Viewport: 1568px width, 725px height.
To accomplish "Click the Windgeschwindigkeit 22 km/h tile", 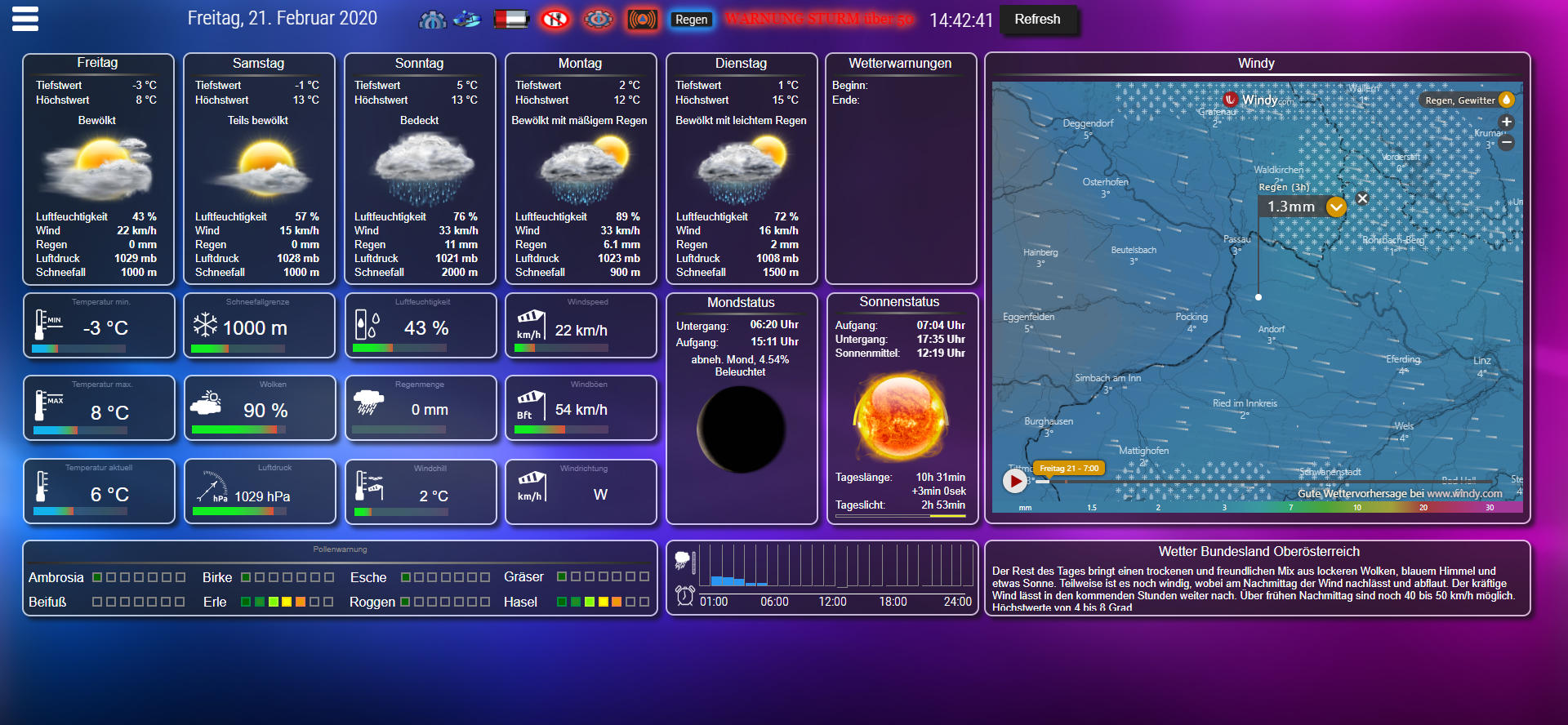I will (581, 326).
